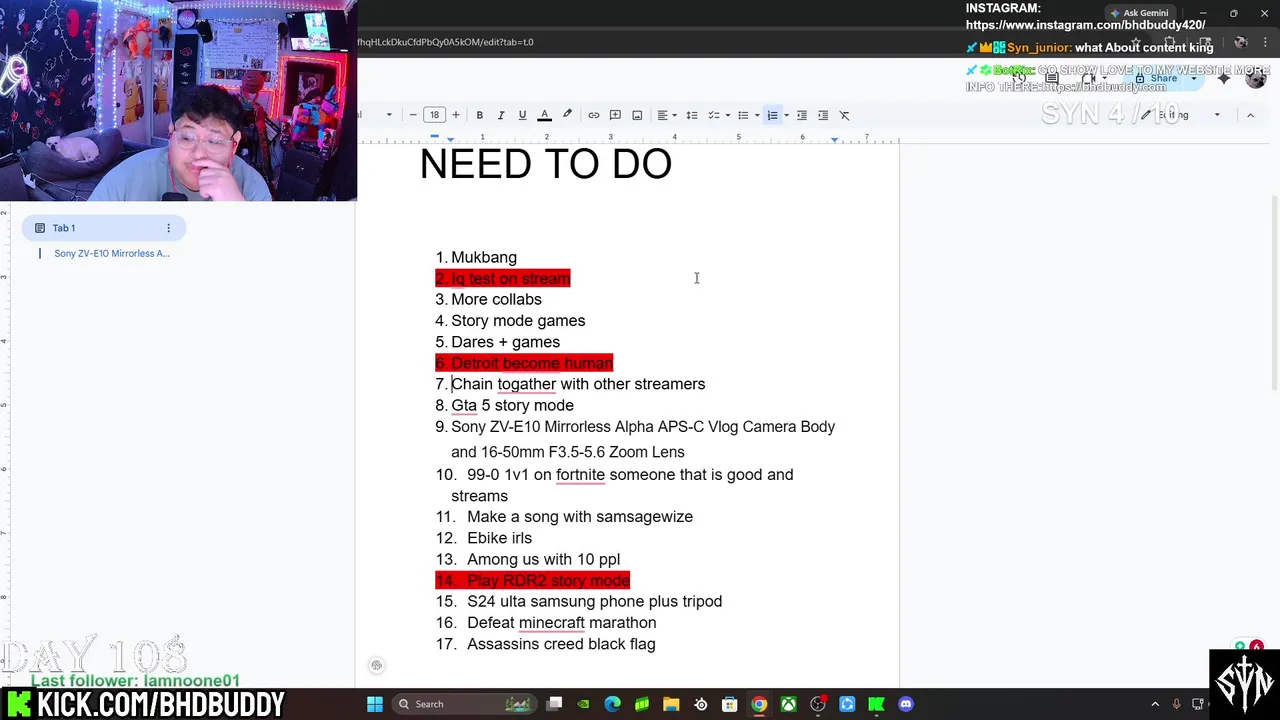Click the Share button
Image resolution: width=1280 pixels, height=720 pixels.
(x=1157, y=78)
